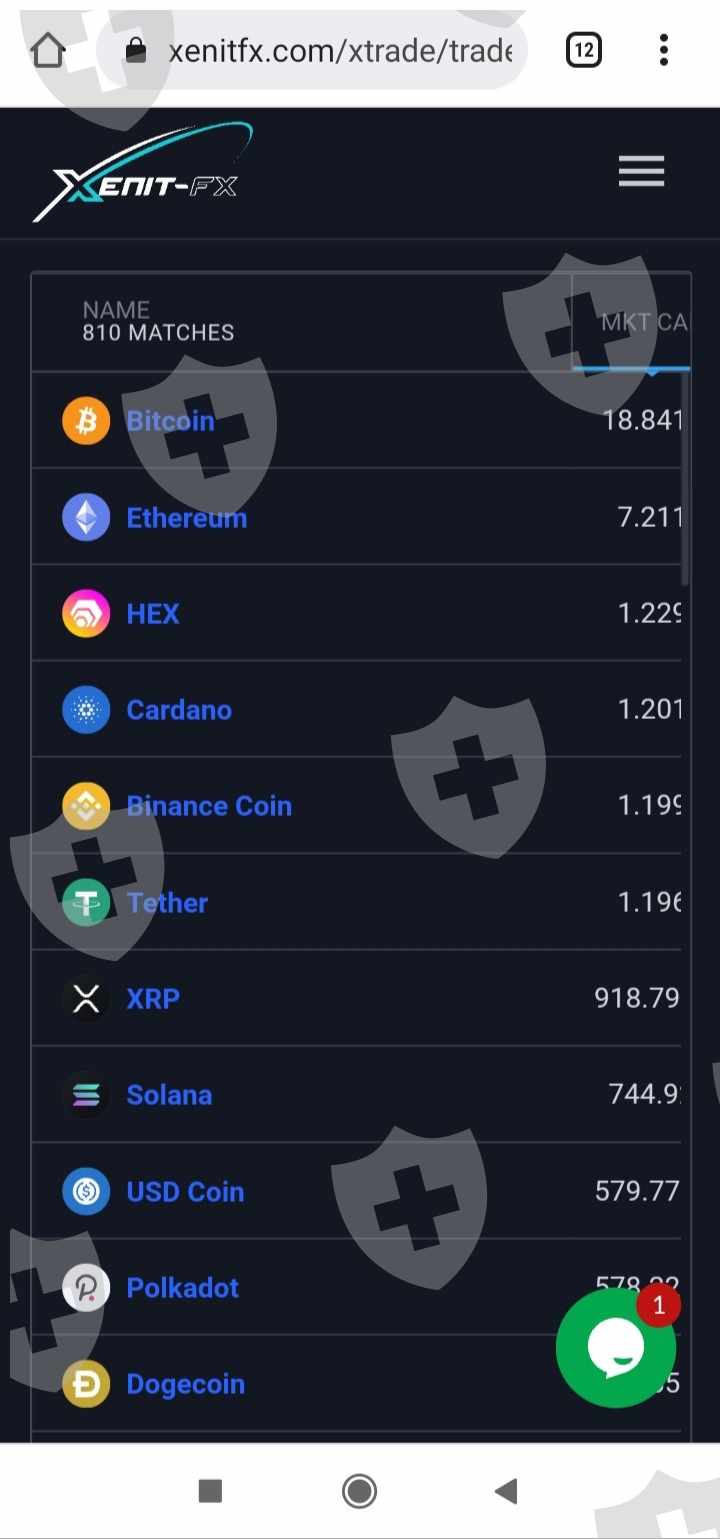This screenshot has height=1539, width=720.
Task: Open the Polkadot link
Action: tap(182, 1288)
